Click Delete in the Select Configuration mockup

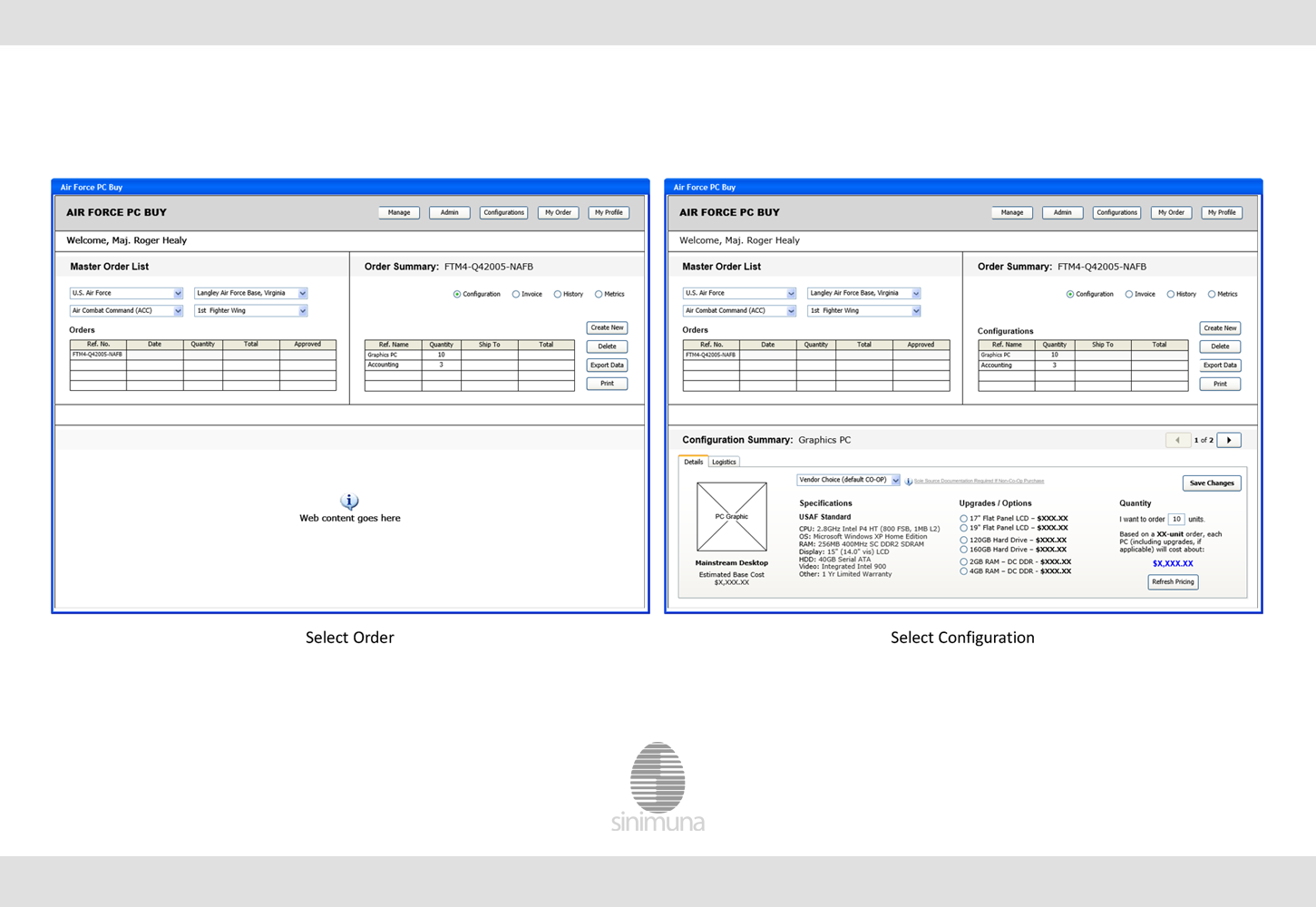click(1220, 346)
